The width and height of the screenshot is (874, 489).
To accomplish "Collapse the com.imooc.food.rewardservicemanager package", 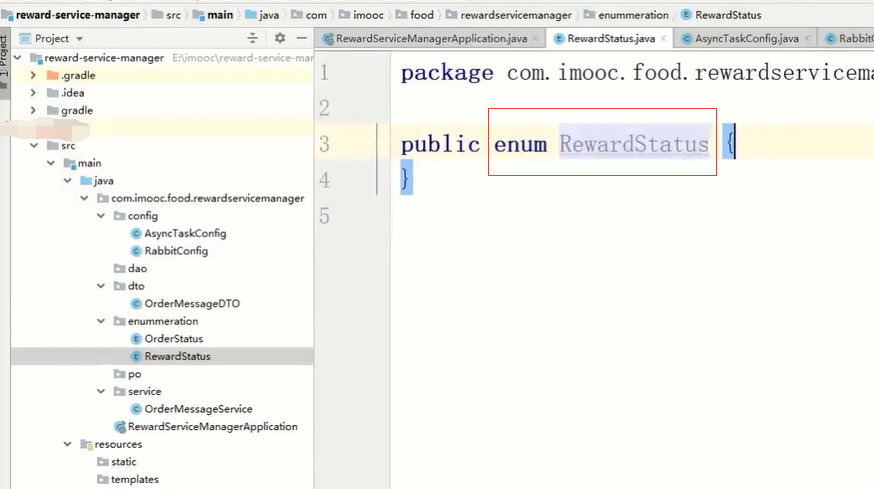I will 84,198.
